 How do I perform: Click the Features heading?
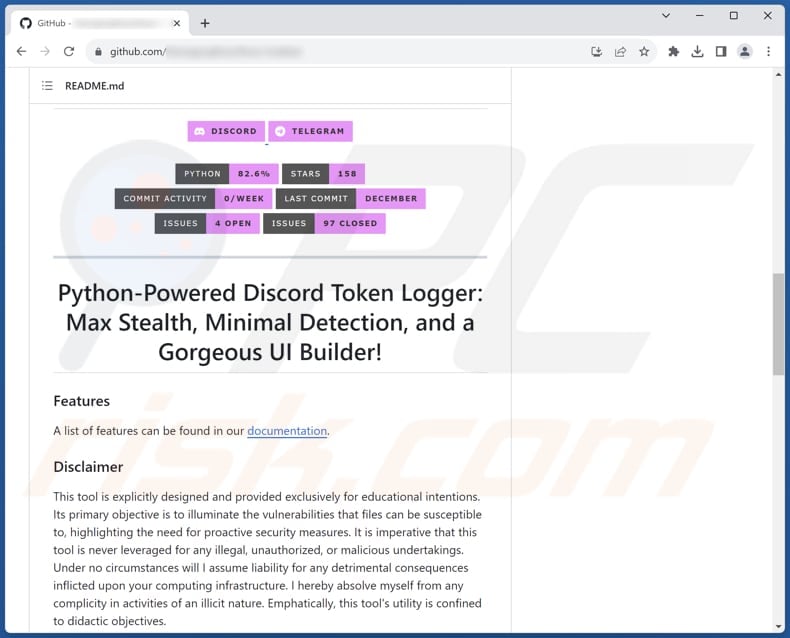[82, 401]
